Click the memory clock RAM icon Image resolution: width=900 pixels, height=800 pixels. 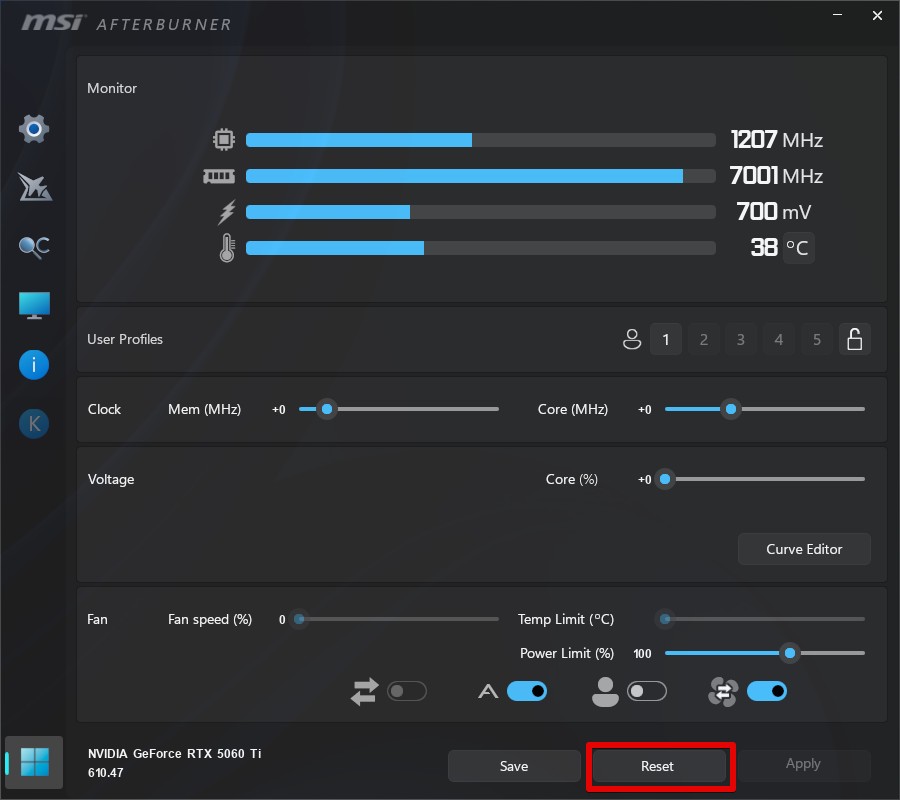(219, 176)
